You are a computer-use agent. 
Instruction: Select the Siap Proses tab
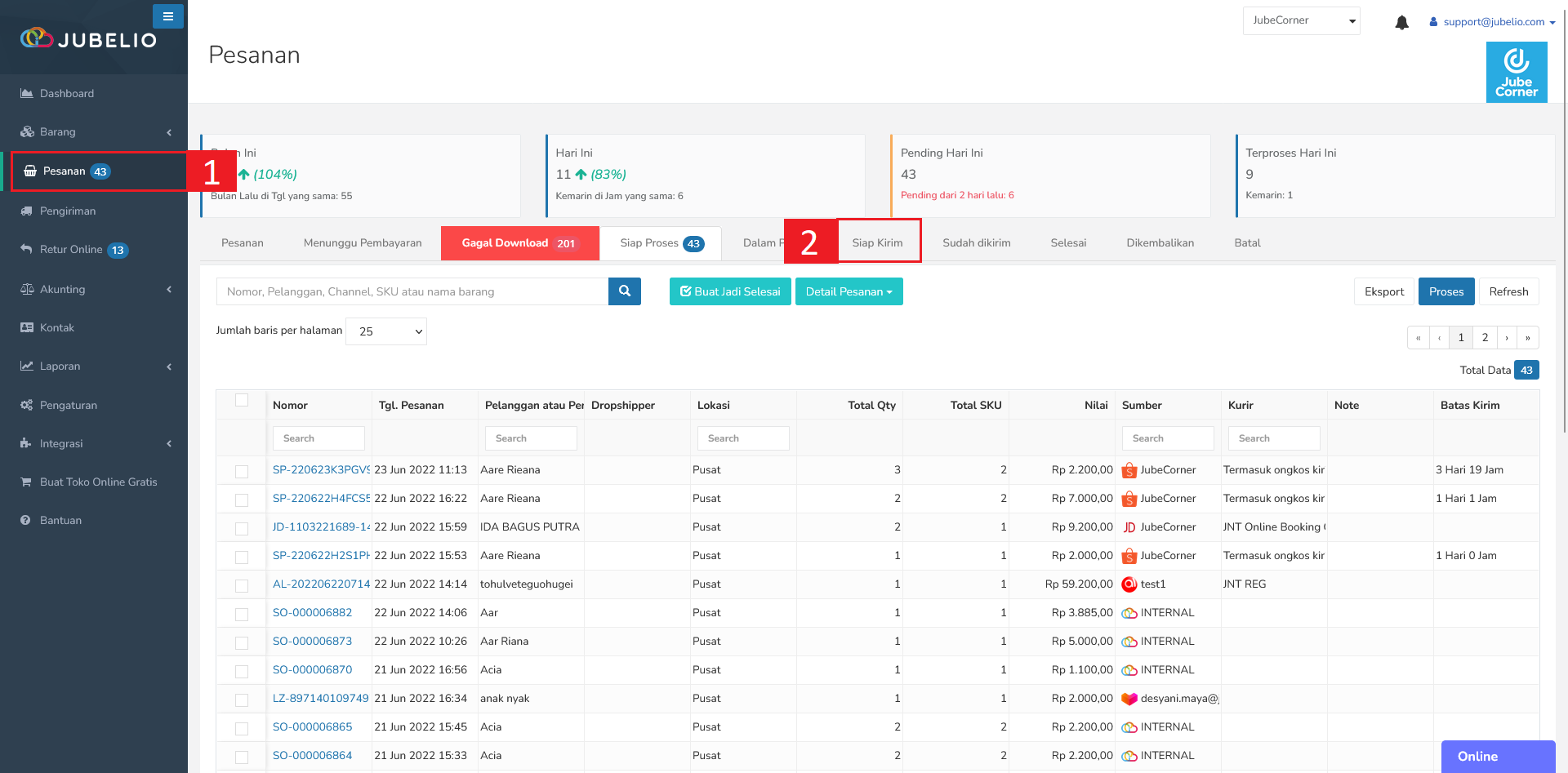(x=661, y=242)
